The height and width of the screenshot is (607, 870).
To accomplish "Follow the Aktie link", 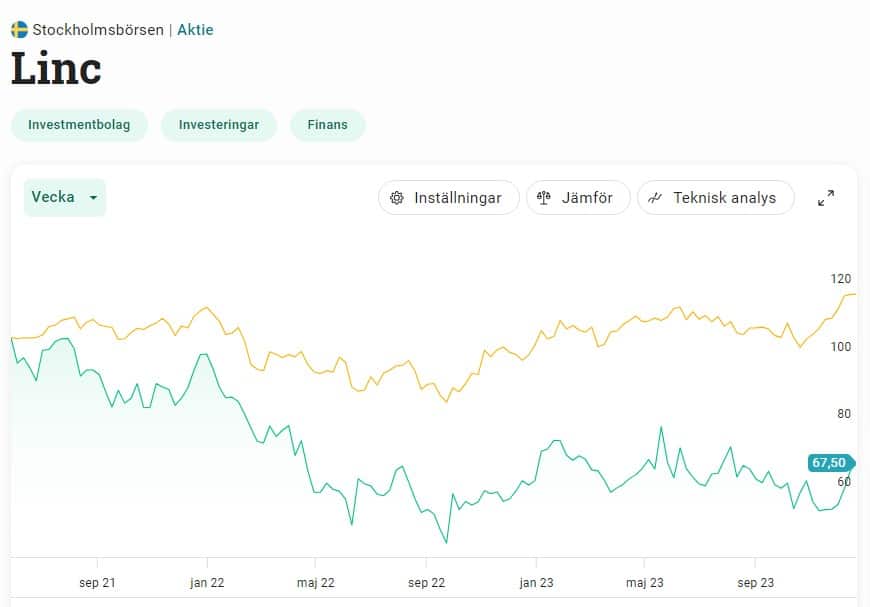I will click(x=195, y=29).
